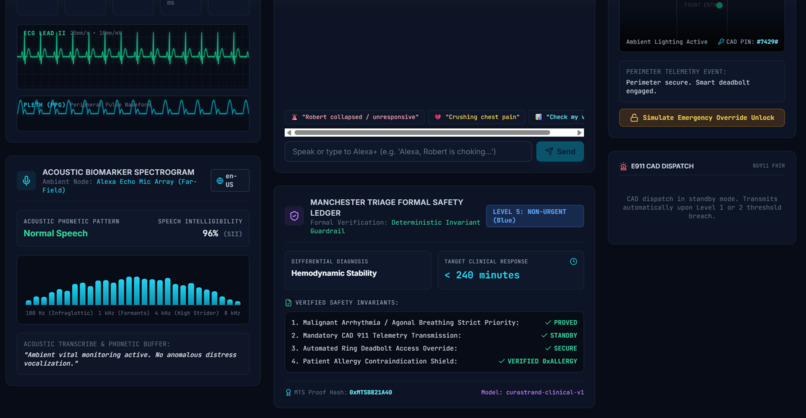This screenshot has height=418, width=806.
Task: Click the Deterministic Invariant Guardrail label
Action: tap(395, 227)
